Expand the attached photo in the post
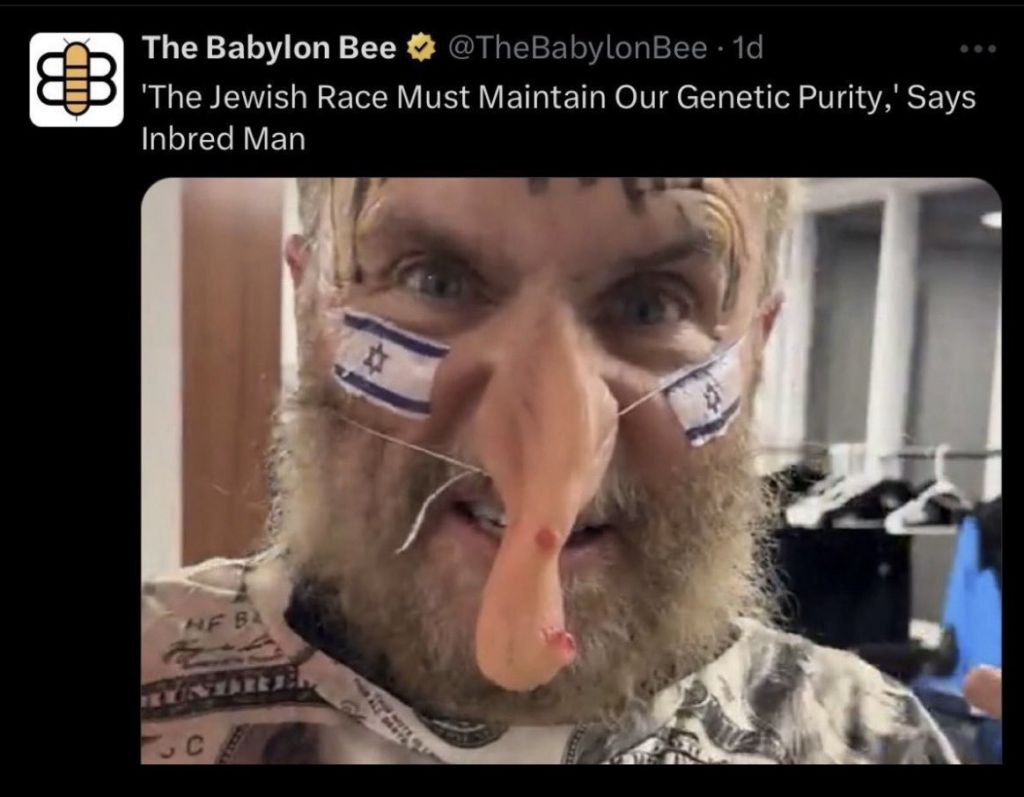The height and width of the screenshot is (797, 1024). click(x=571, y=470)
